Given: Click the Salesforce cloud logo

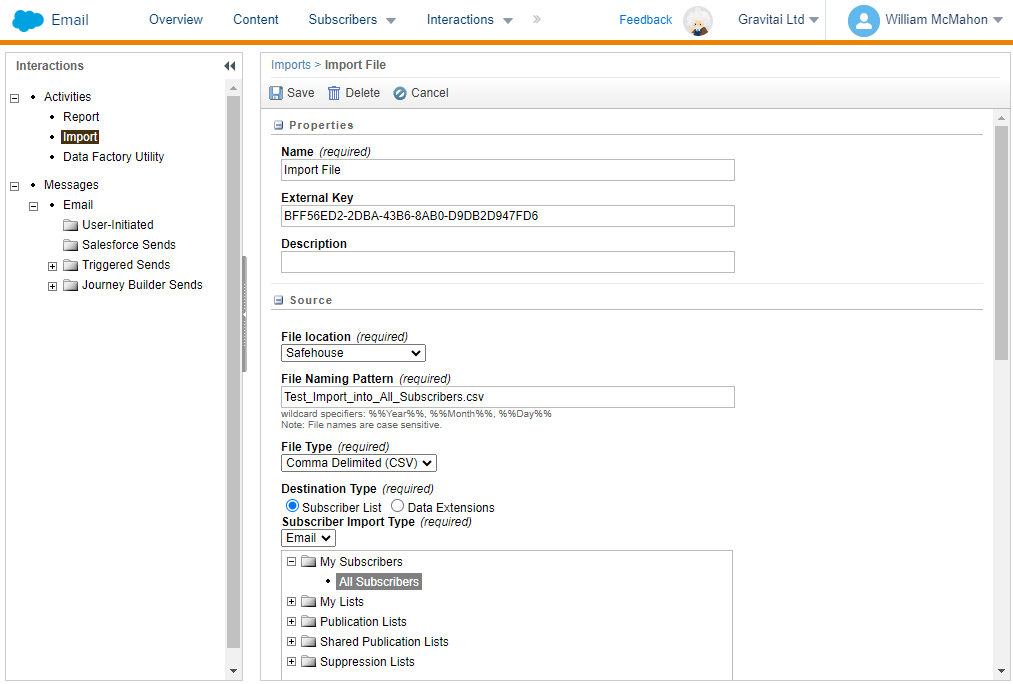Looking at the screenshot, I should point(28,20).
